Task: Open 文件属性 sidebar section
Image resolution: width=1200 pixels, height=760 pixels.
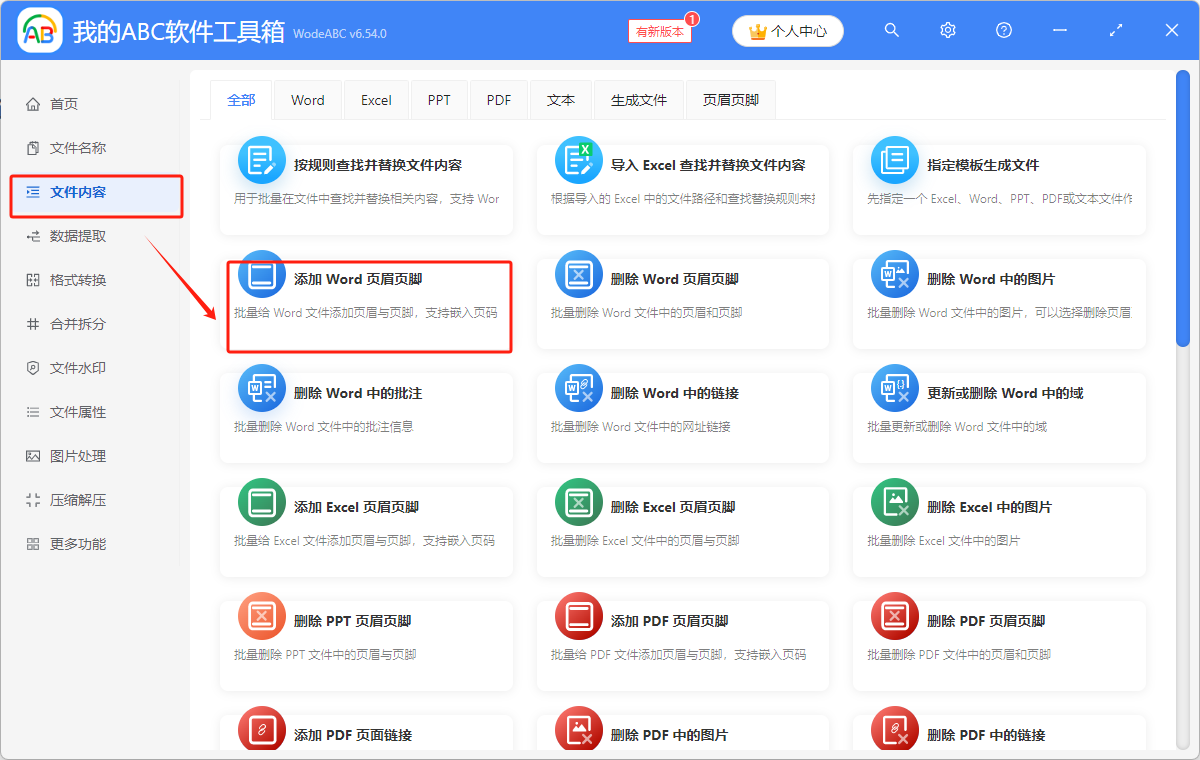Action: 78,412
